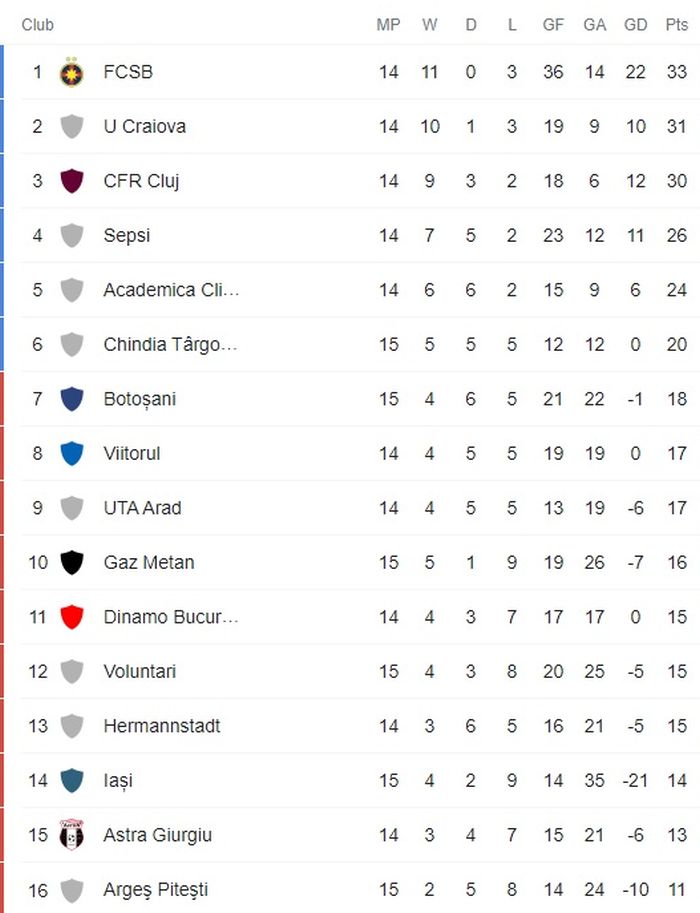700x913 pixels.
Task: Click the MP column header
Action: pyautogui.click(x=388, y=25)
